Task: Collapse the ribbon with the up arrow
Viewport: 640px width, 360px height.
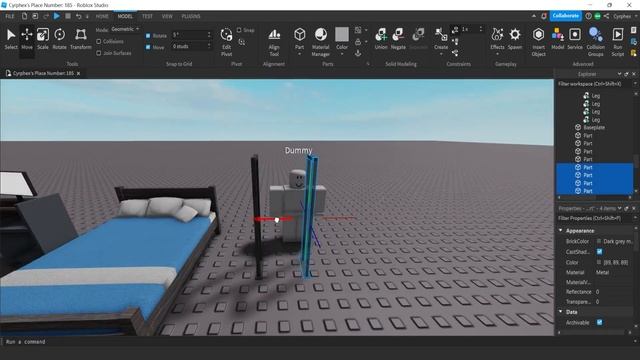Action: pos(534,16)
